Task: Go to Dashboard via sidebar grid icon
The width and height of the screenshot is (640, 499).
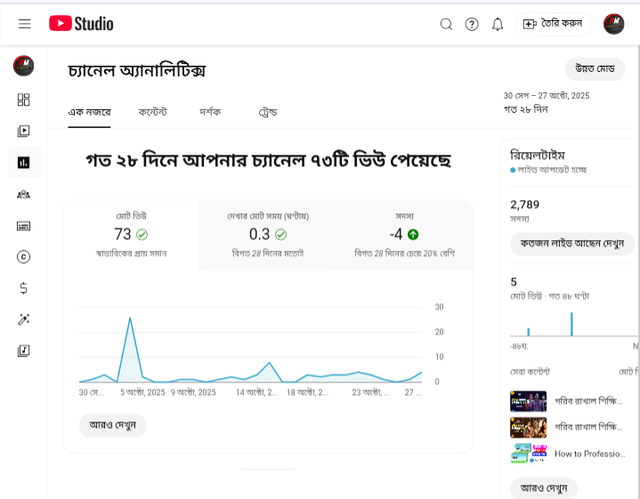Action: (x=23, y=100)
